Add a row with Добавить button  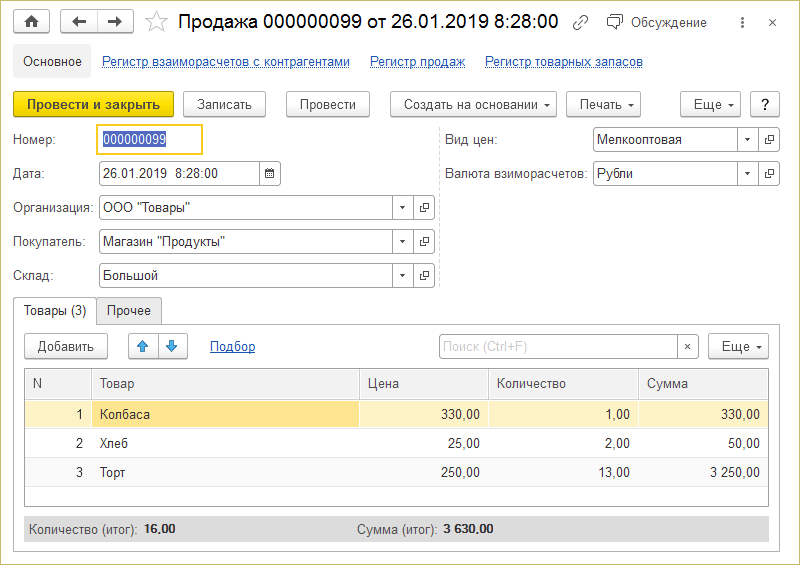(66, 347)
